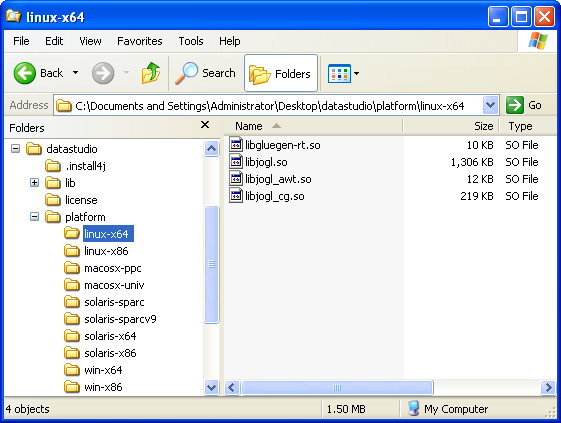Collapse the platform folder node
Image resolution: width=561 pixels, height=423 pixels.
click(34, 217)
